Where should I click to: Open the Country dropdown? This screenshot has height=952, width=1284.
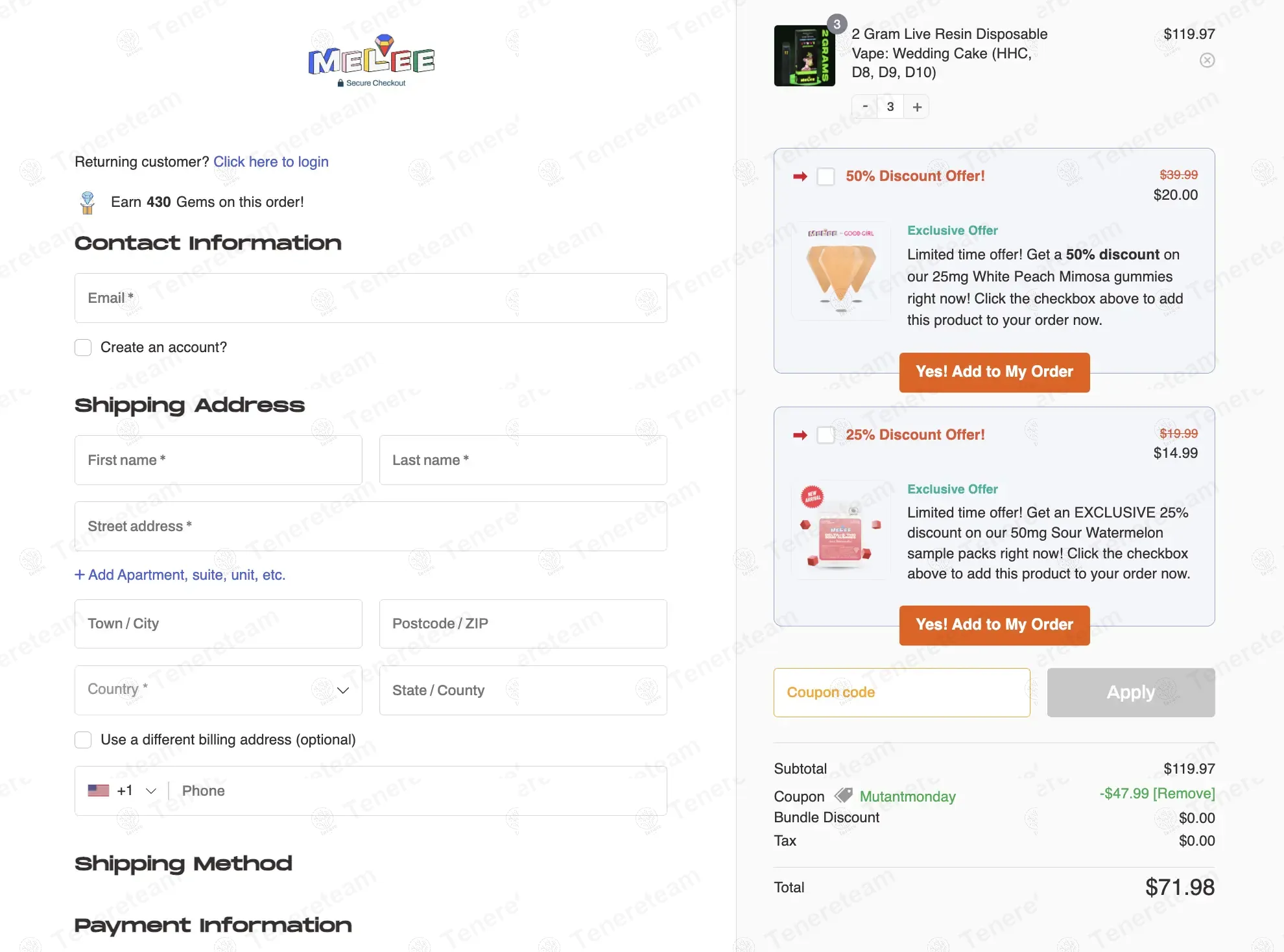click(x=218, y=690)
